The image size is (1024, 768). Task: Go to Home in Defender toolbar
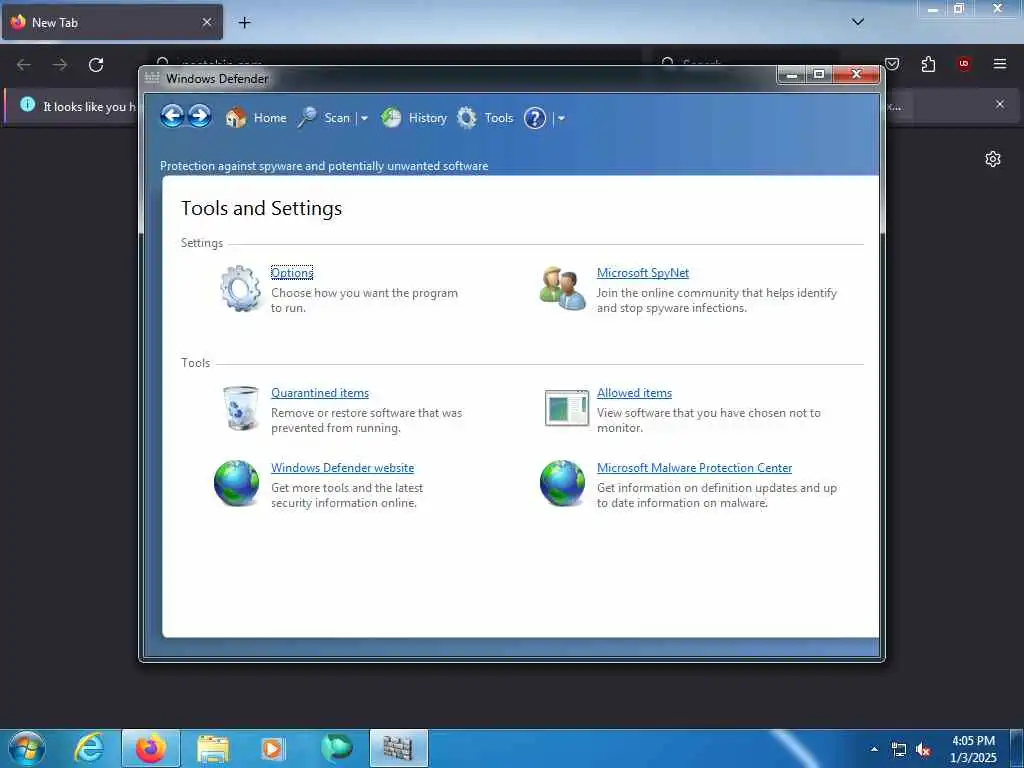[270, 118]
